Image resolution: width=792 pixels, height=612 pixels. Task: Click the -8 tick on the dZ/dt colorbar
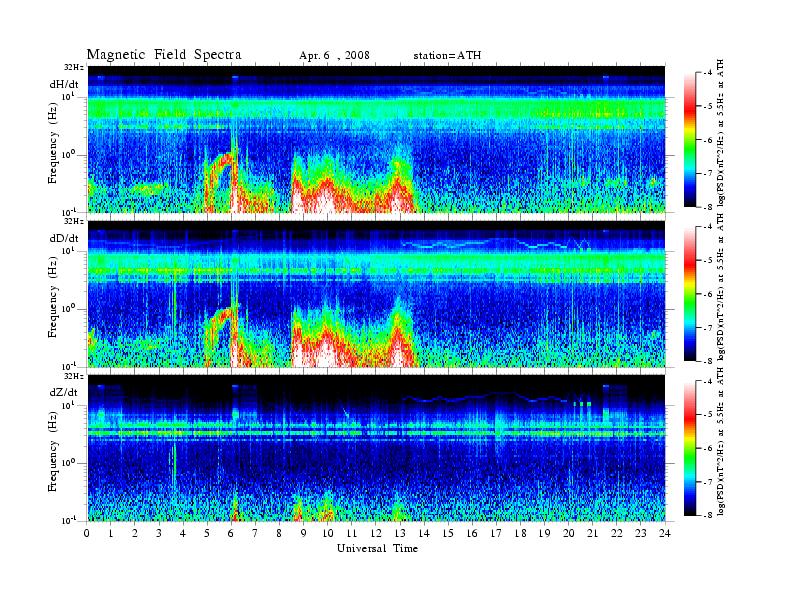pyautogui.click(x=708, y=515)
